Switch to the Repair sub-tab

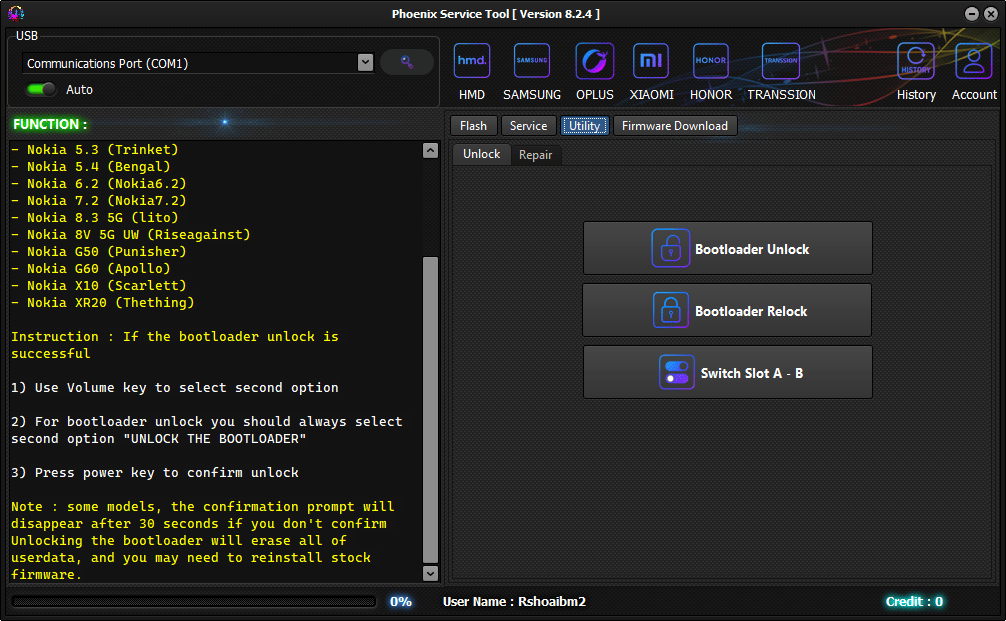tap(535, 155)
